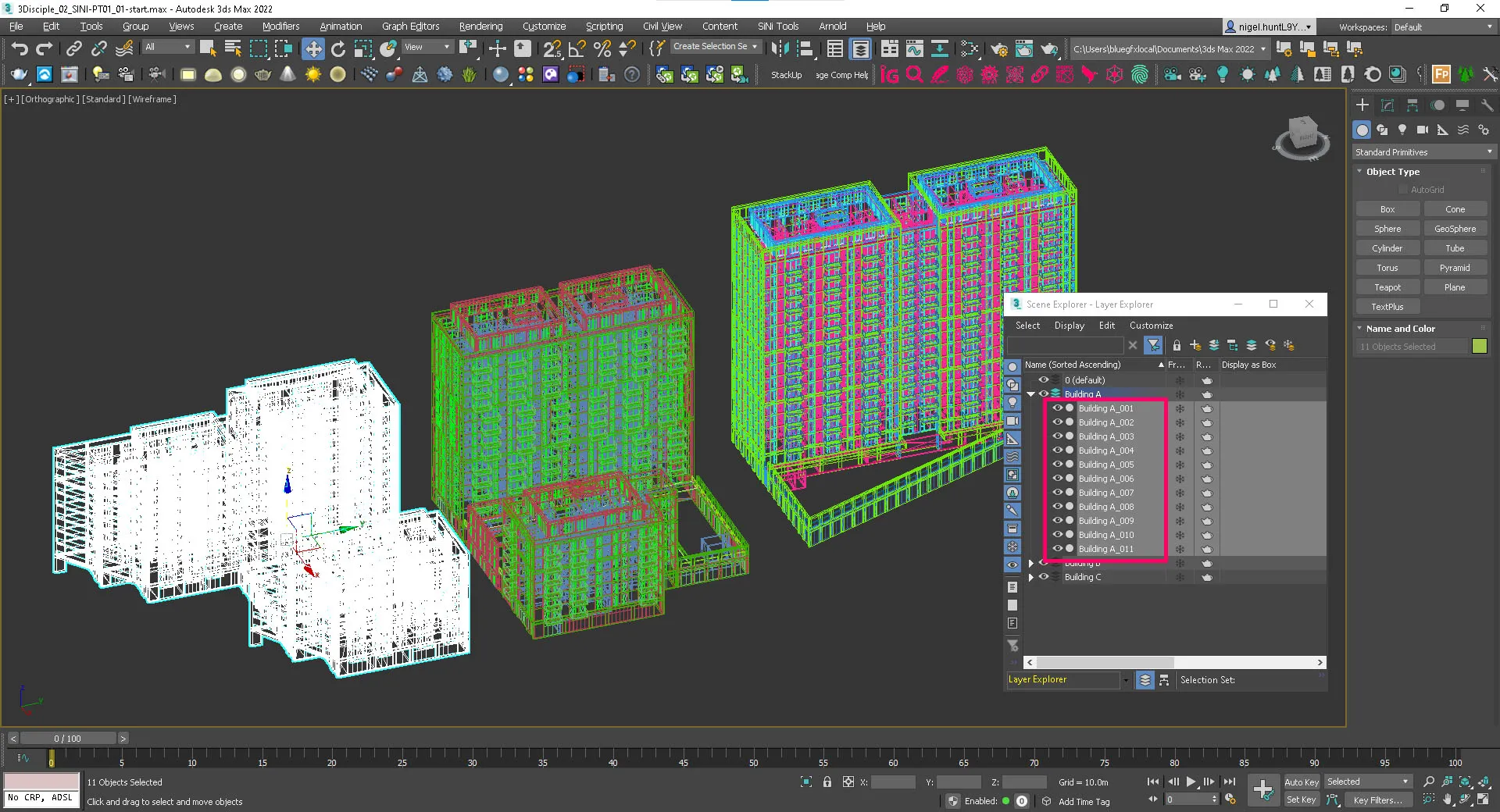
Task: Click the Mirror tool icon
Action: [780, 48]
